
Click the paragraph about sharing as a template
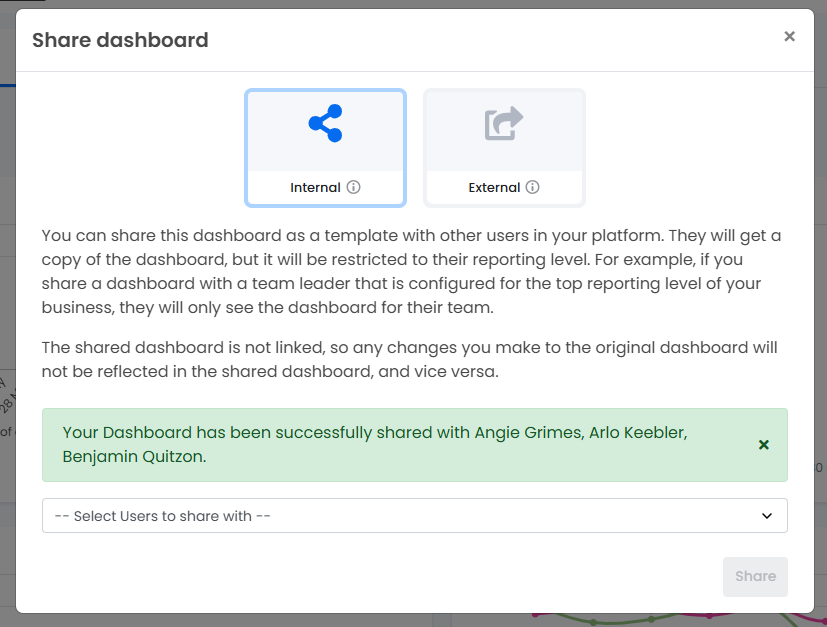click(411, 271)
